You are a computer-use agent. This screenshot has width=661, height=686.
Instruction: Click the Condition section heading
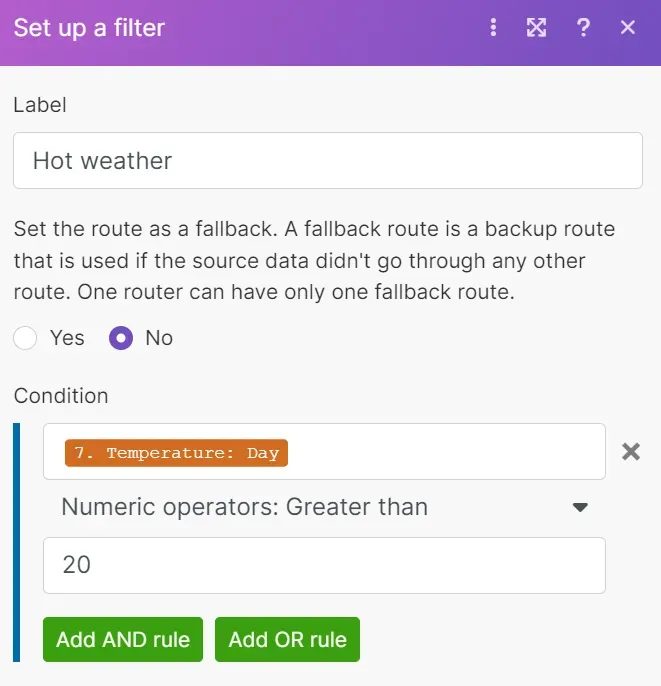61,396
